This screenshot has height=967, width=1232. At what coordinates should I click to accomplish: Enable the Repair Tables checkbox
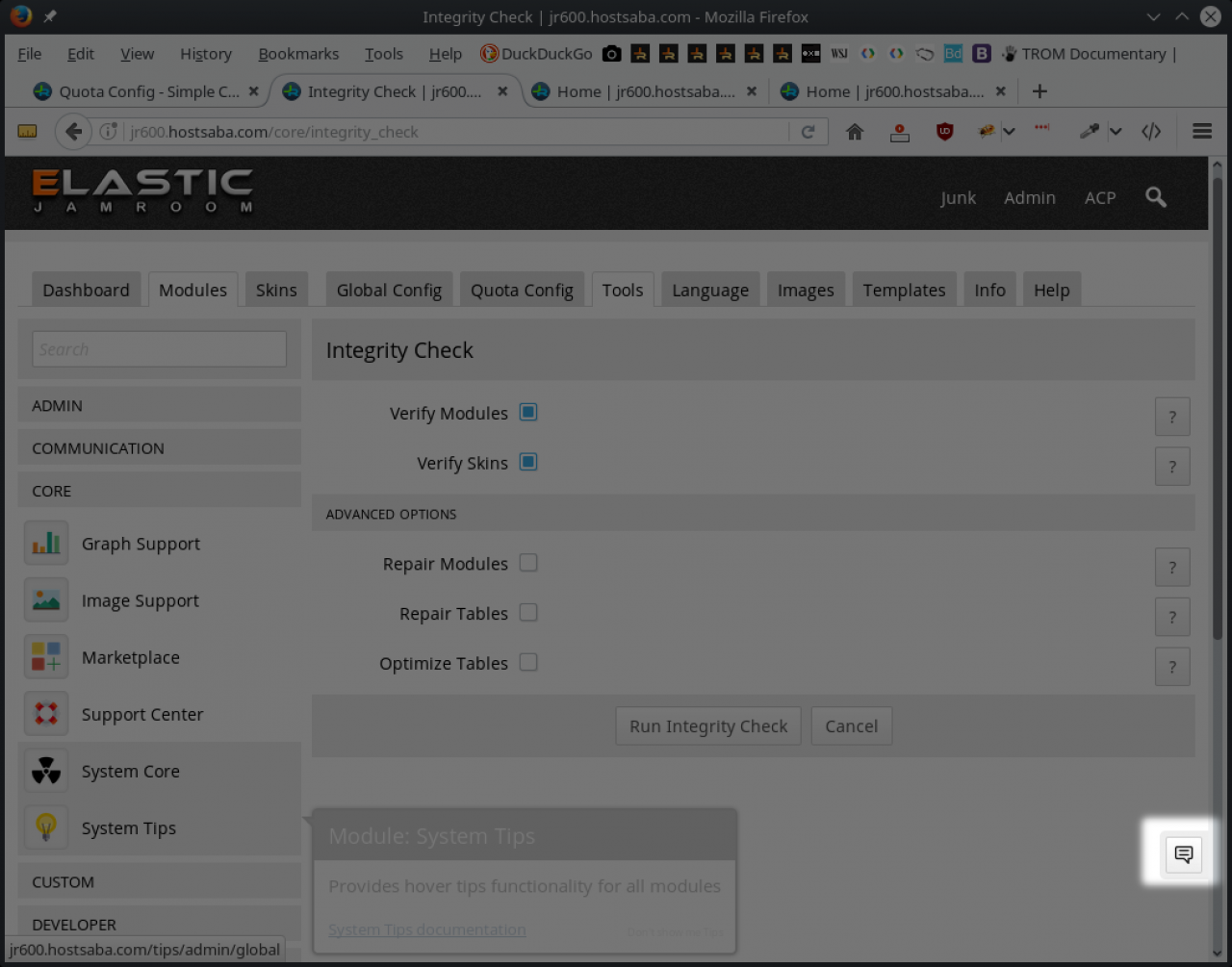528,613
